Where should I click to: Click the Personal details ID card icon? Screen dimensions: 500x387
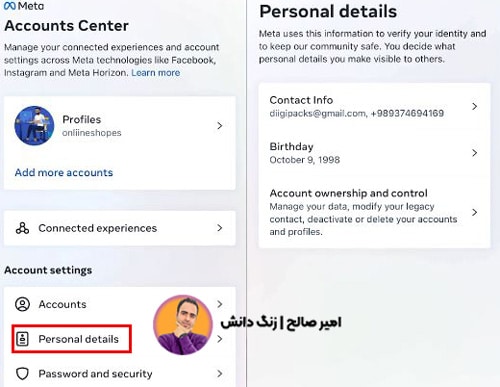click(22, 339)
